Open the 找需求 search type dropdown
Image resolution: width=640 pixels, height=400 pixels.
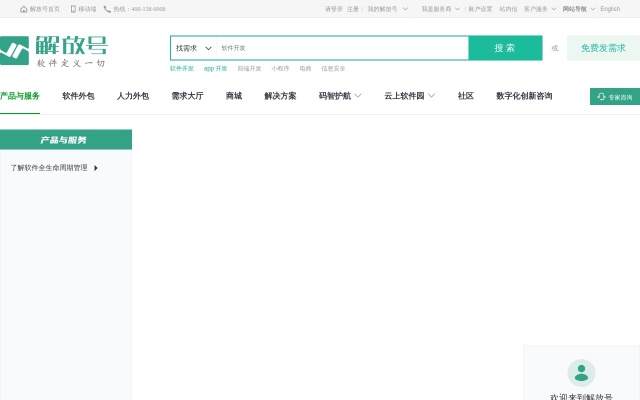(x=193, y=48)
